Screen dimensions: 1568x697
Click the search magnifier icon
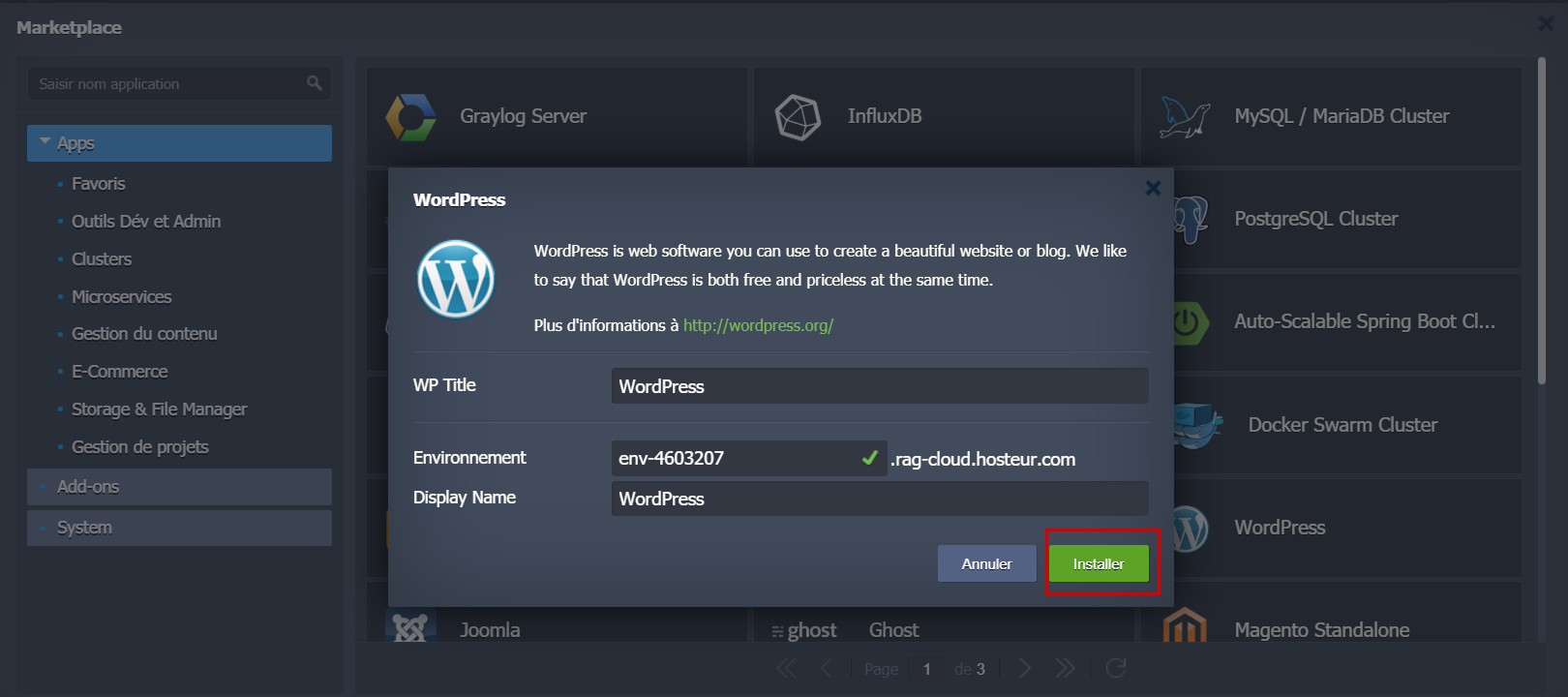tap(315, 83)
